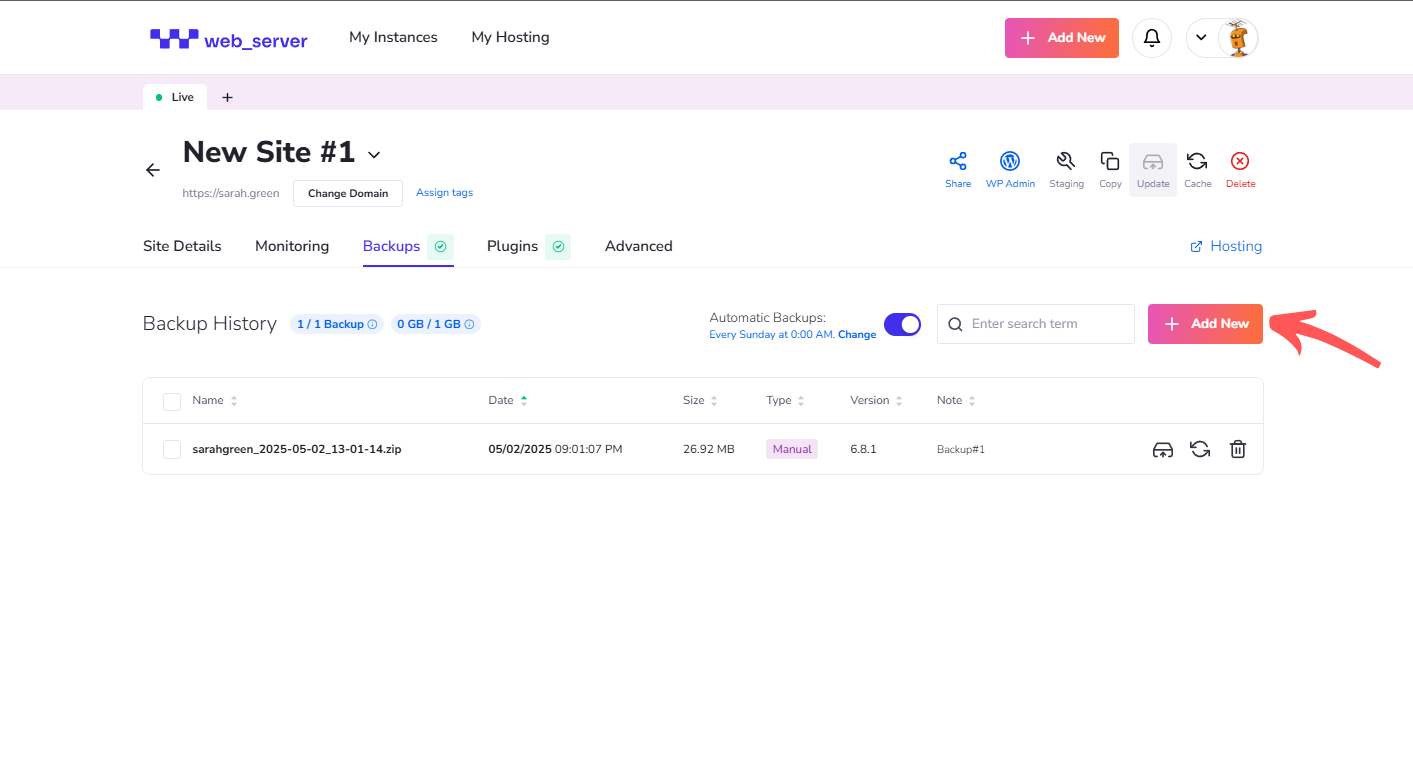The image size is (1413, 781).
Task: Delete the sarahgreen backup with trash icon
Action: pos(1238,449)
